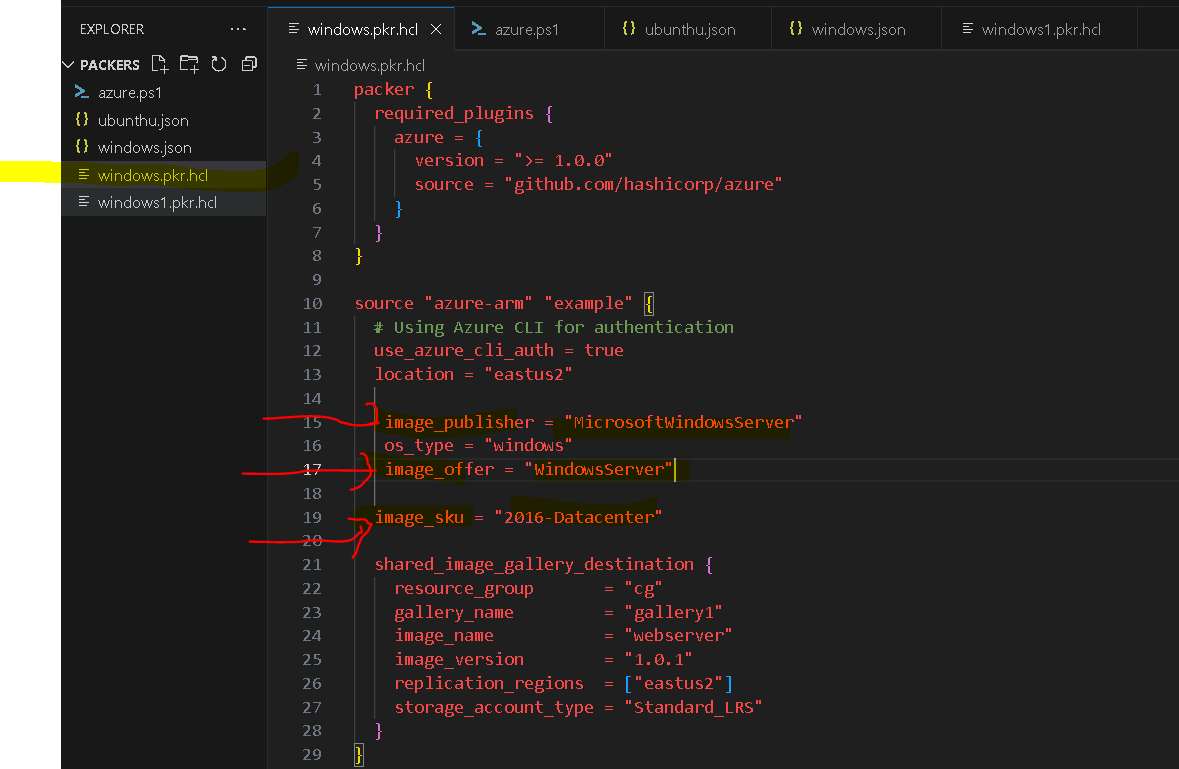Click 'os_type' on line 16
The image size is (1179, 769).
coord(419,446)
